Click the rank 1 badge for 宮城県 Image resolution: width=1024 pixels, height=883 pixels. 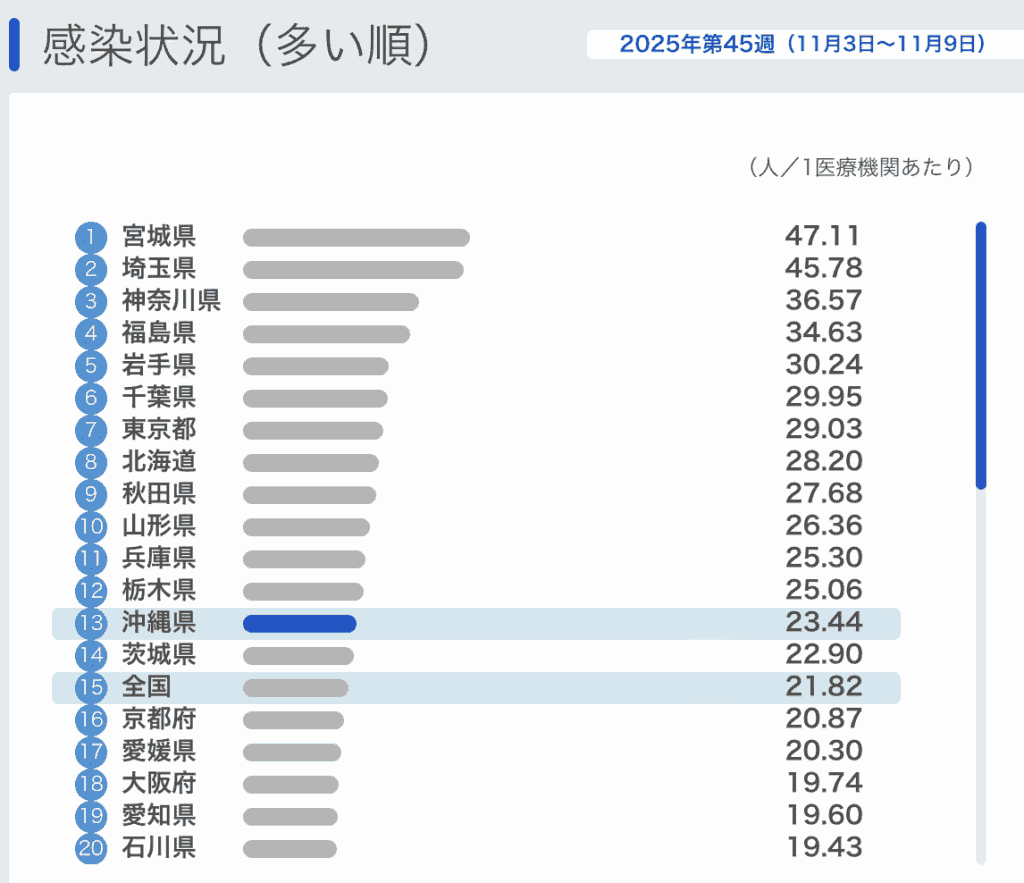90,237
